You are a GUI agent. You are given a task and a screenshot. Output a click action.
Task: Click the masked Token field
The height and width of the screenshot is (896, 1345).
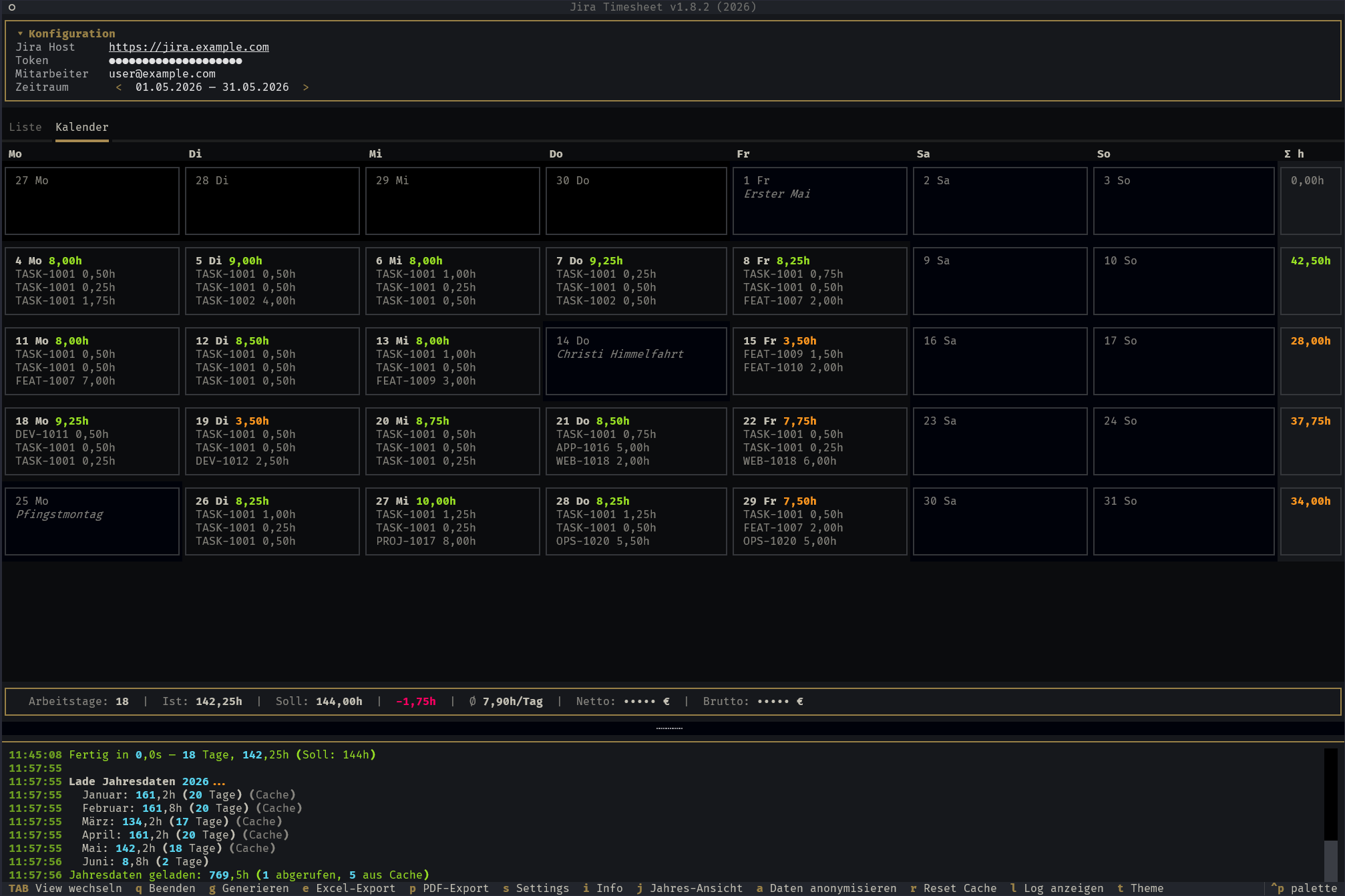tap(176, 61)
